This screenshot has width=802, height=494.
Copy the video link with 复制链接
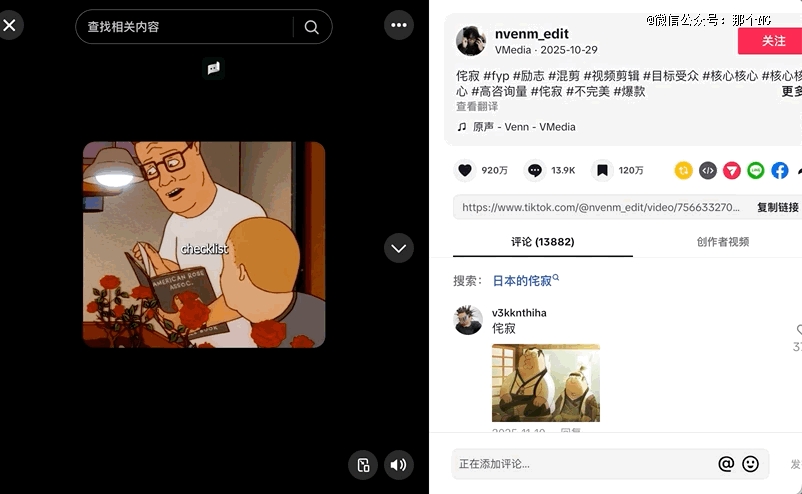(777, 207)
